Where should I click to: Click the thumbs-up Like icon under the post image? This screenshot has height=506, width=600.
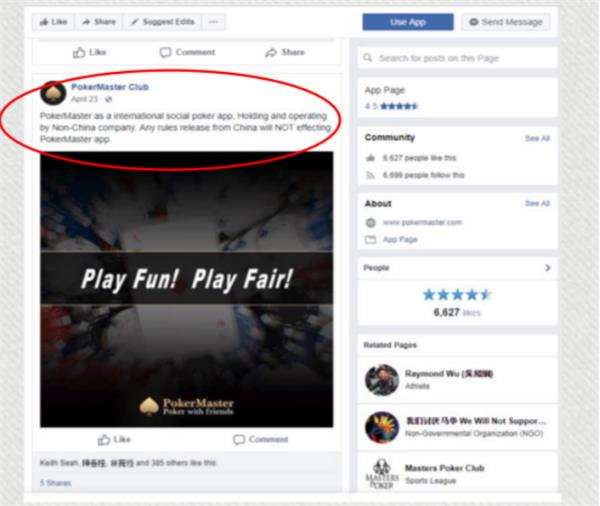(104, 440)
